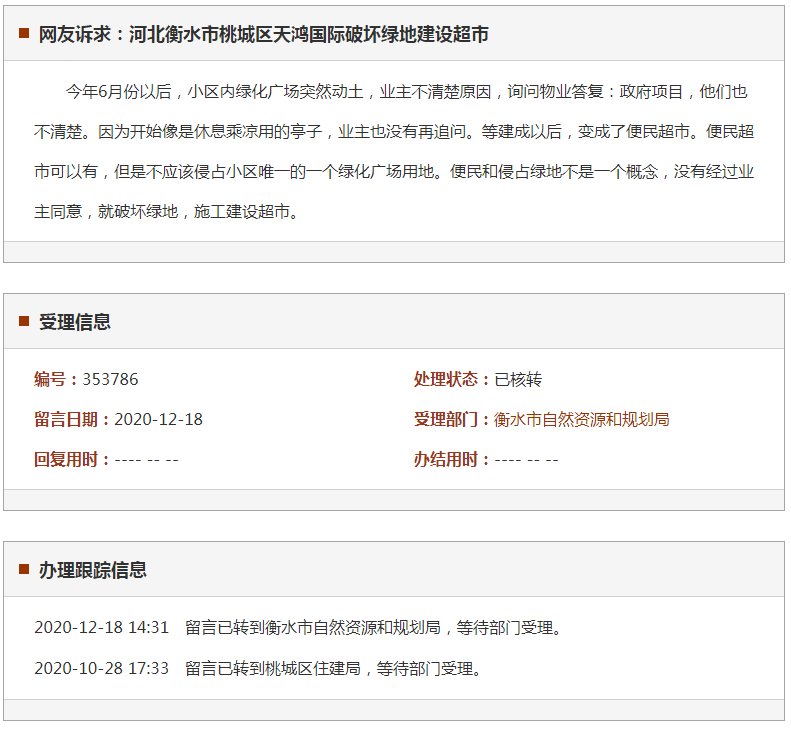Click the message date 2020-12-18 value

(x=158, y=419)
